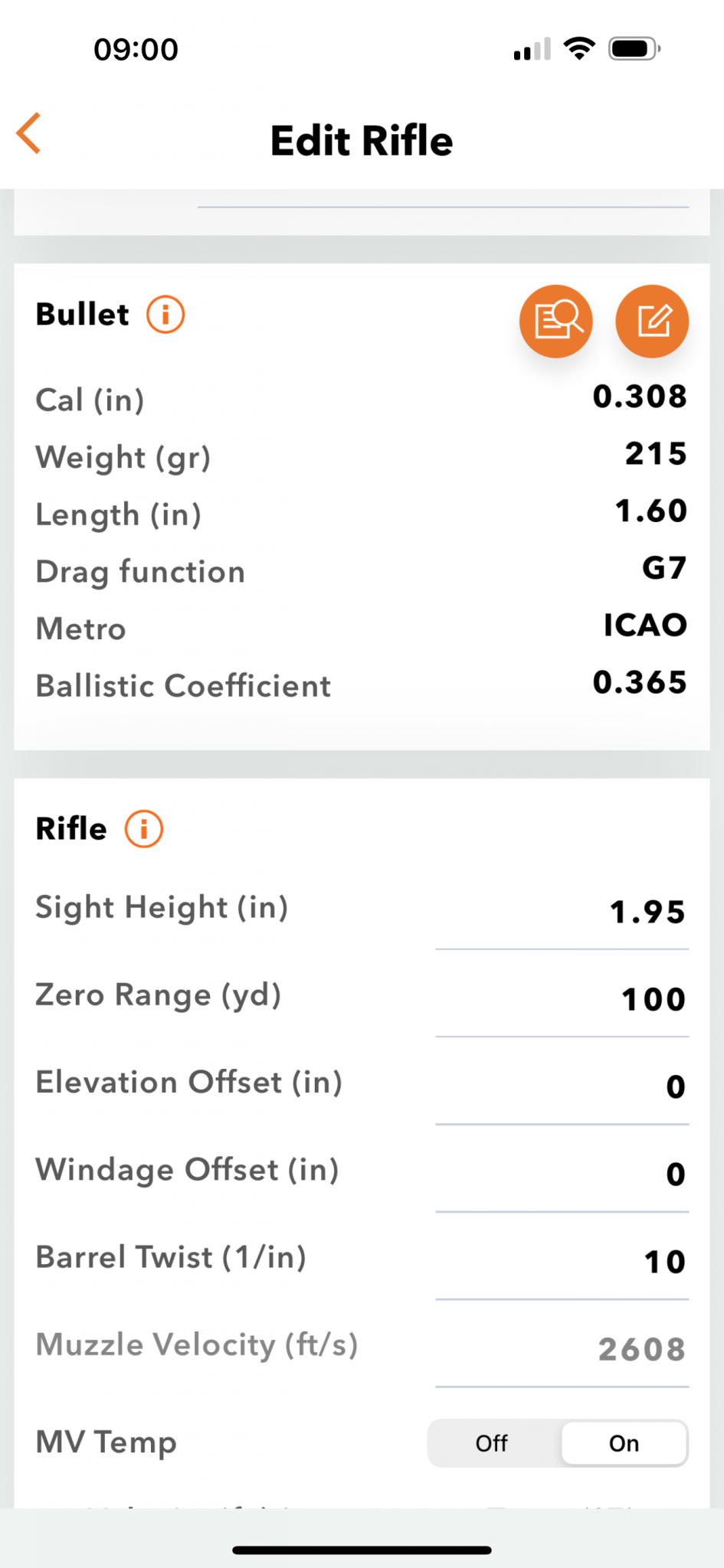Viewport: 724px width, 1568px height.
Task: Tap the home indicator bar
Action: (362, 1550)
